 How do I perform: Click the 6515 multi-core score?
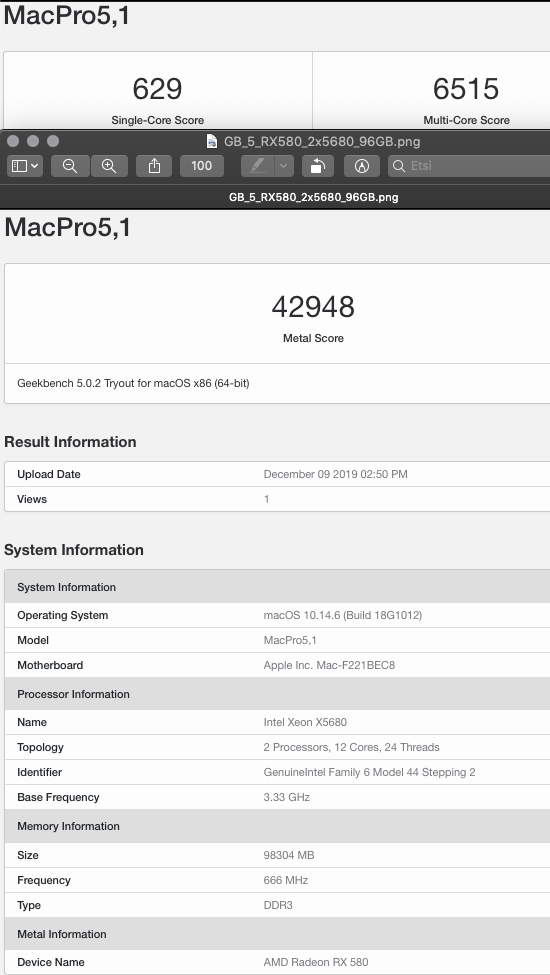[x=466, y=89]
